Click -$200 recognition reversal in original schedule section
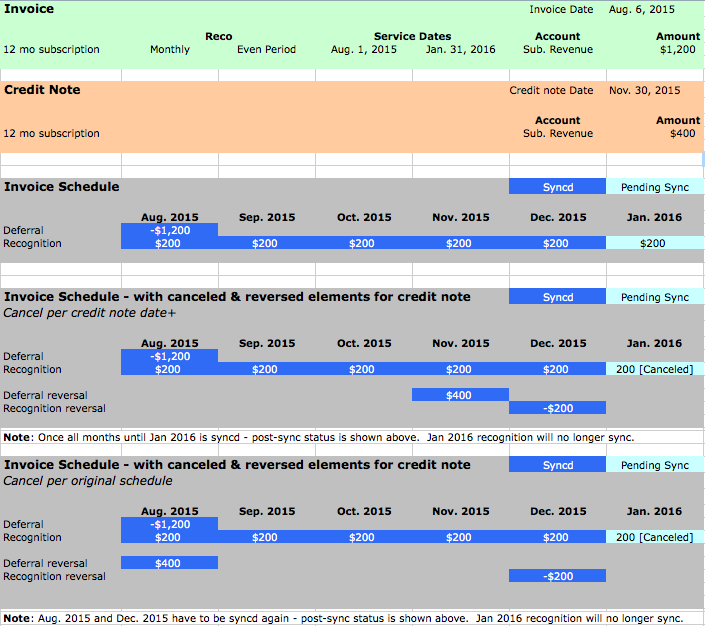Screen dimensions: 705x626 (558, 576)
